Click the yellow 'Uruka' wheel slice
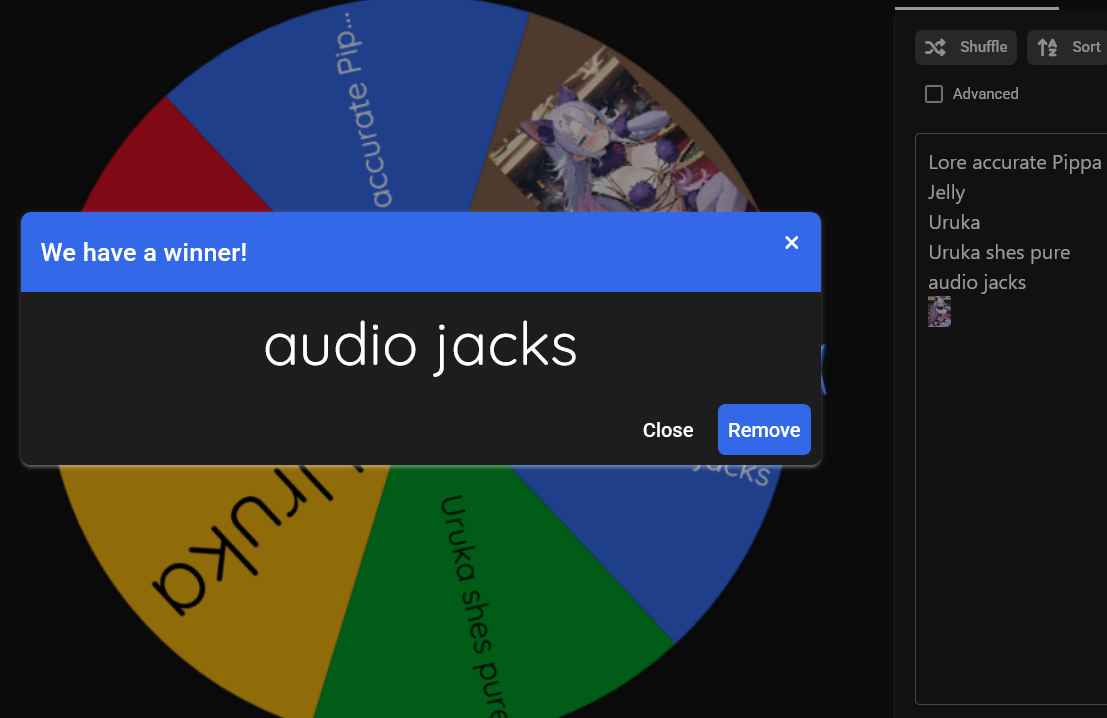This screenshot has width=1107, height=718. tap(226, 572)
